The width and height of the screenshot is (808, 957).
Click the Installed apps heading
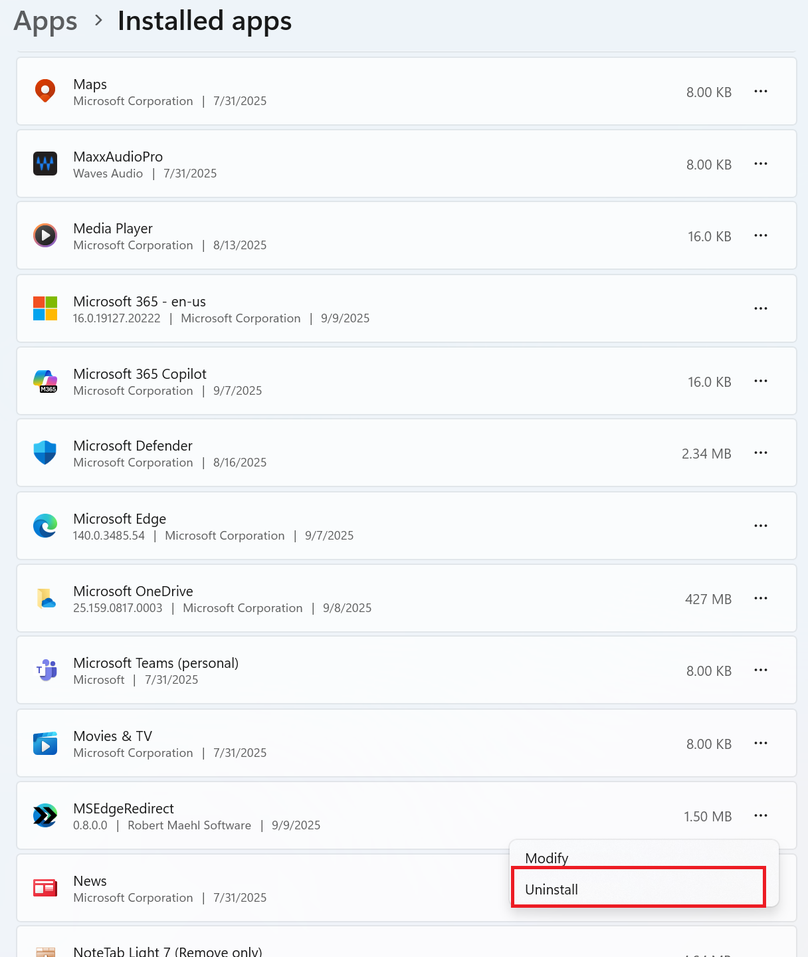pos(204,21)
